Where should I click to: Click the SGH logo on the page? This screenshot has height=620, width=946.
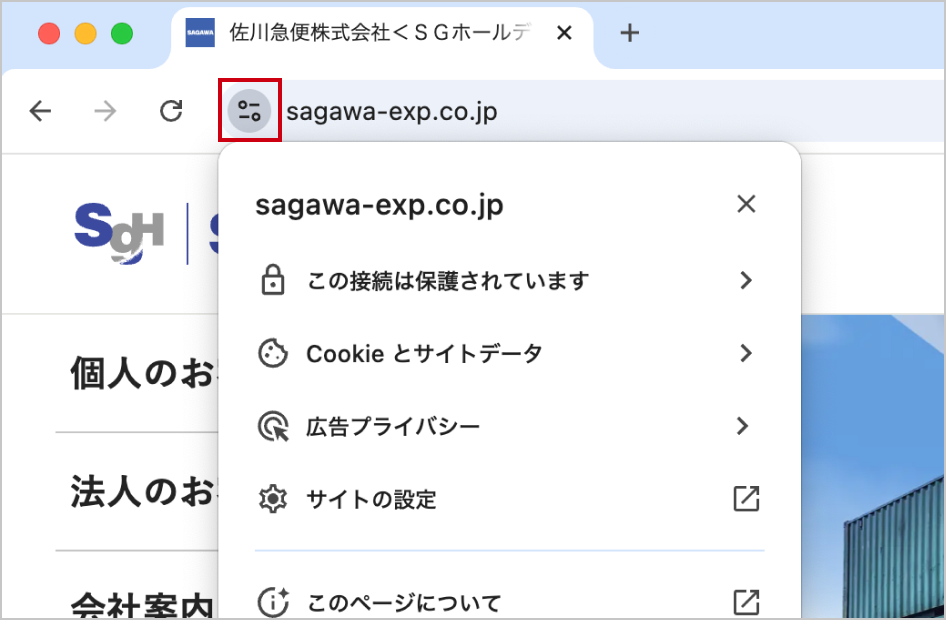click(119, 234)
